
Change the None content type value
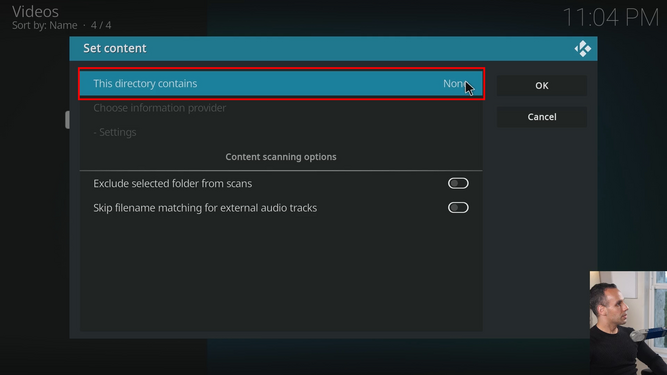point(455,84)
